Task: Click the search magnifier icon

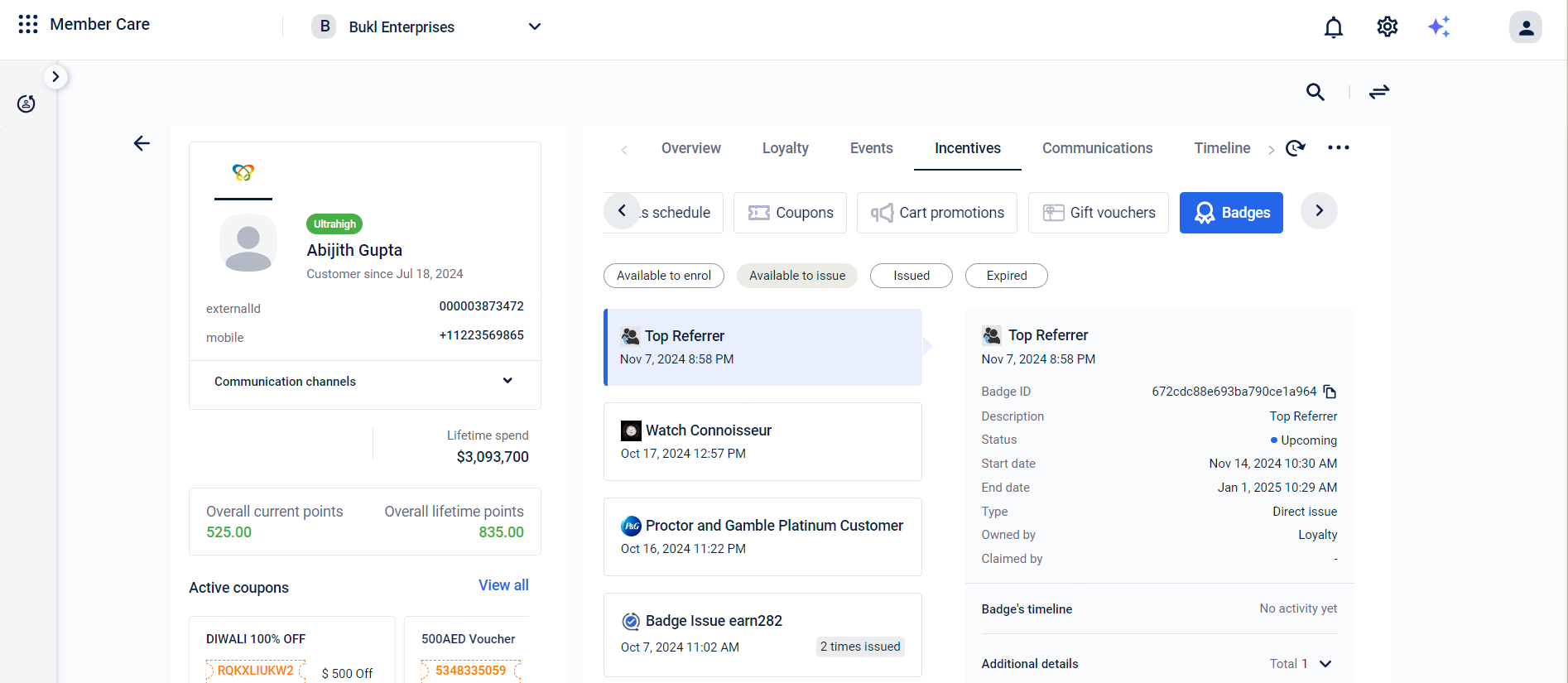Action: pos(1315,92)
